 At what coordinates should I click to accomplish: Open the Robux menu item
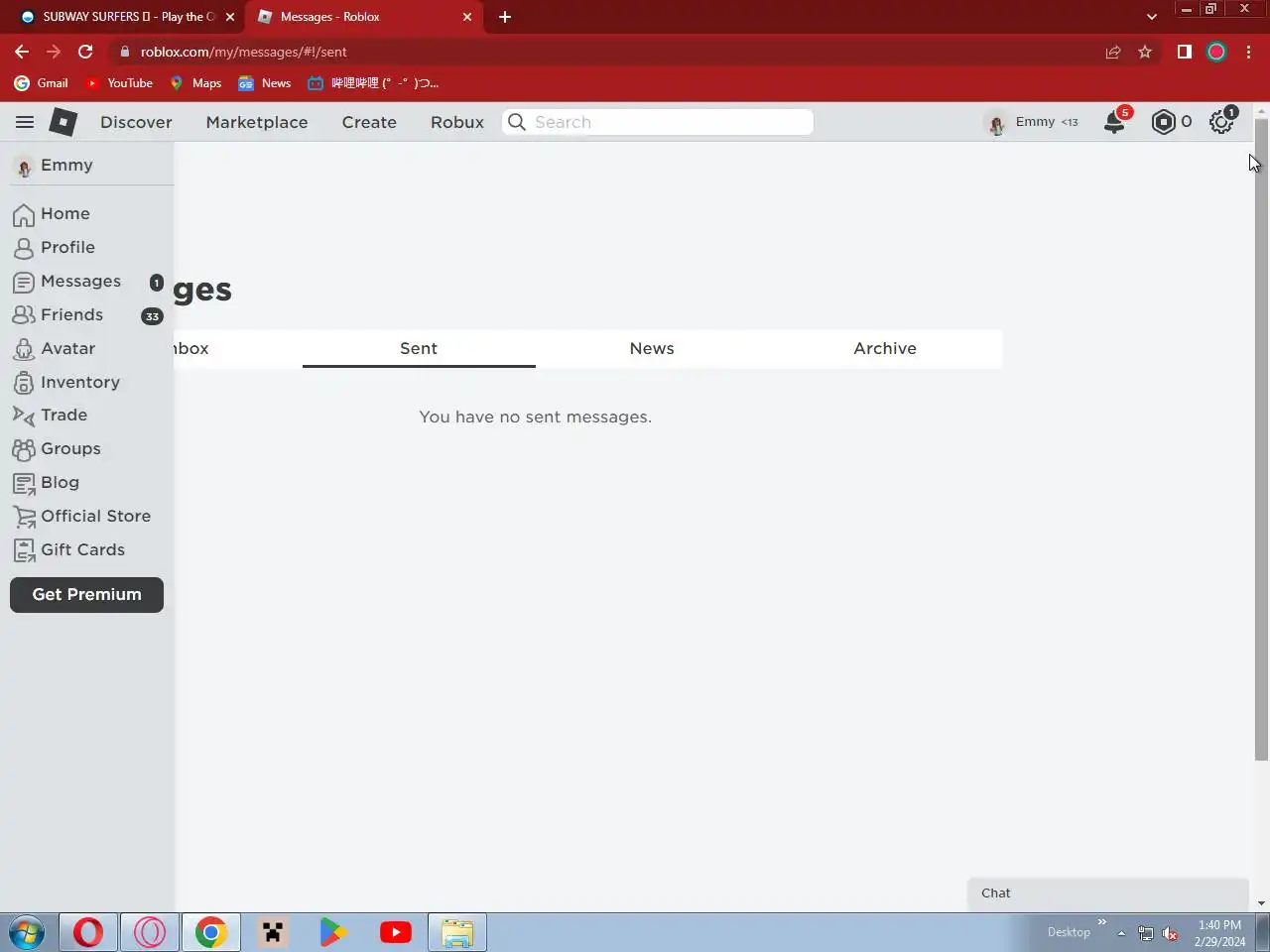457,122
